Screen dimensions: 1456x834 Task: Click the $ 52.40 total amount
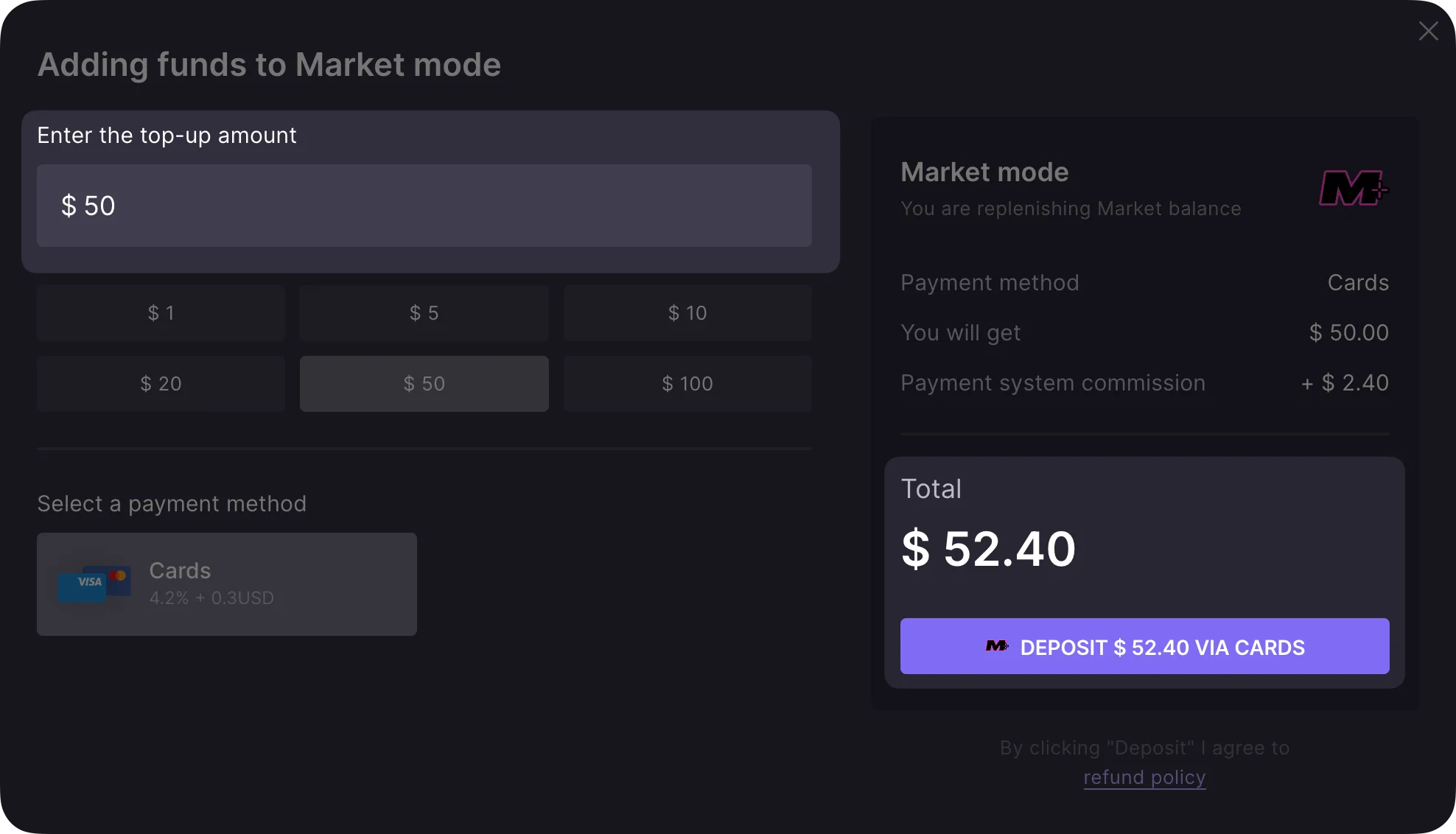coord(988,549)
